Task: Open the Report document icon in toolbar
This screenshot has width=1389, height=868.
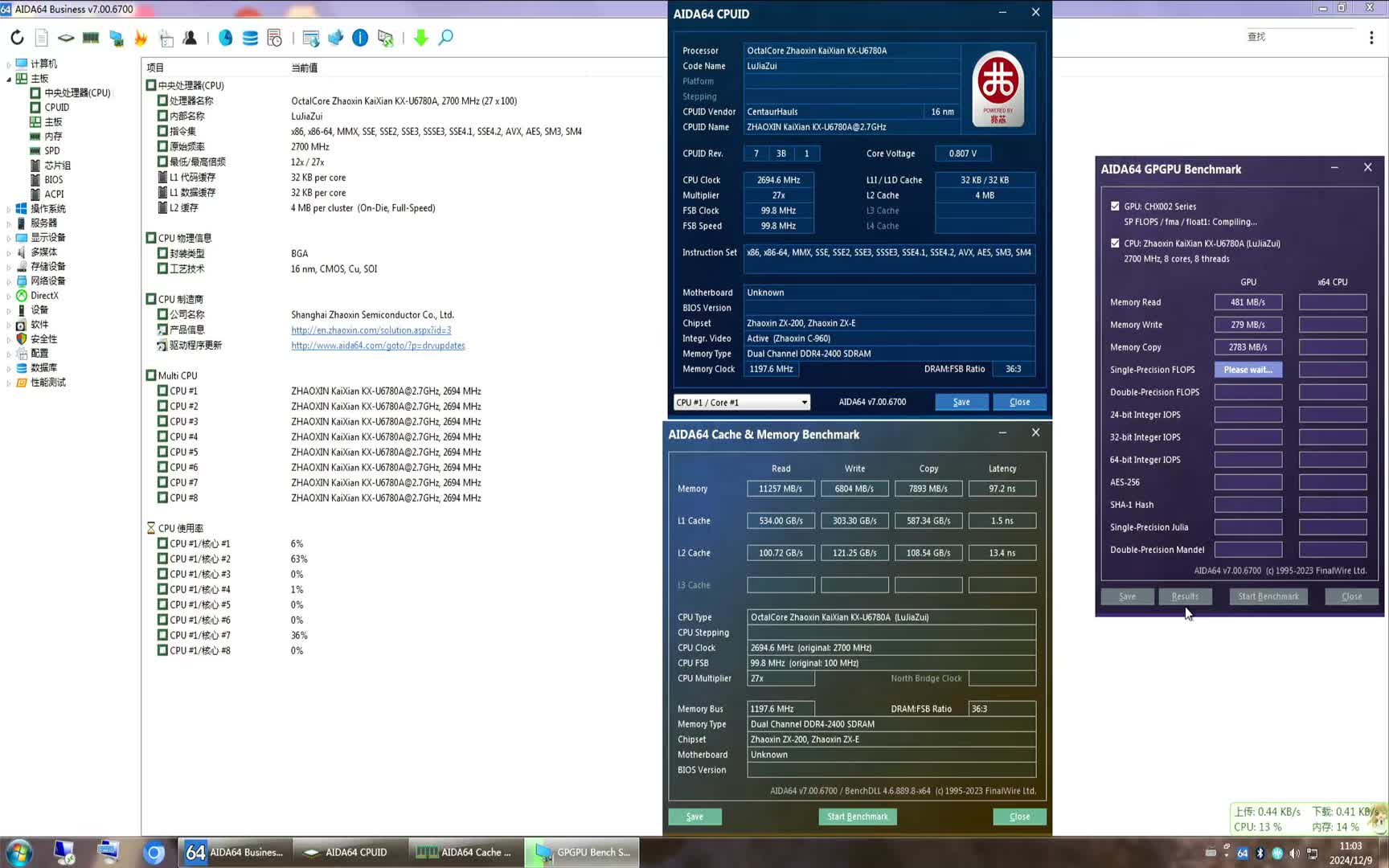Action: (42, 38)
